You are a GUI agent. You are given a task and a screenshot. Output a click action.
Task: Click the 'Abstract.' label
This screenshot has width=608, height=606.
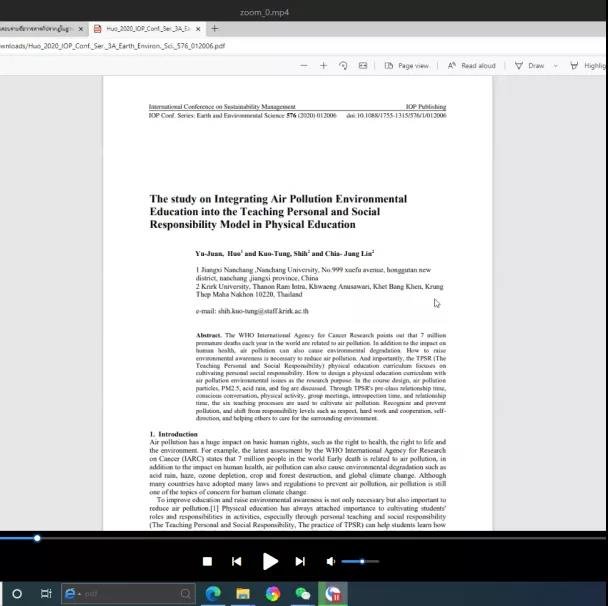pos(209,335)
